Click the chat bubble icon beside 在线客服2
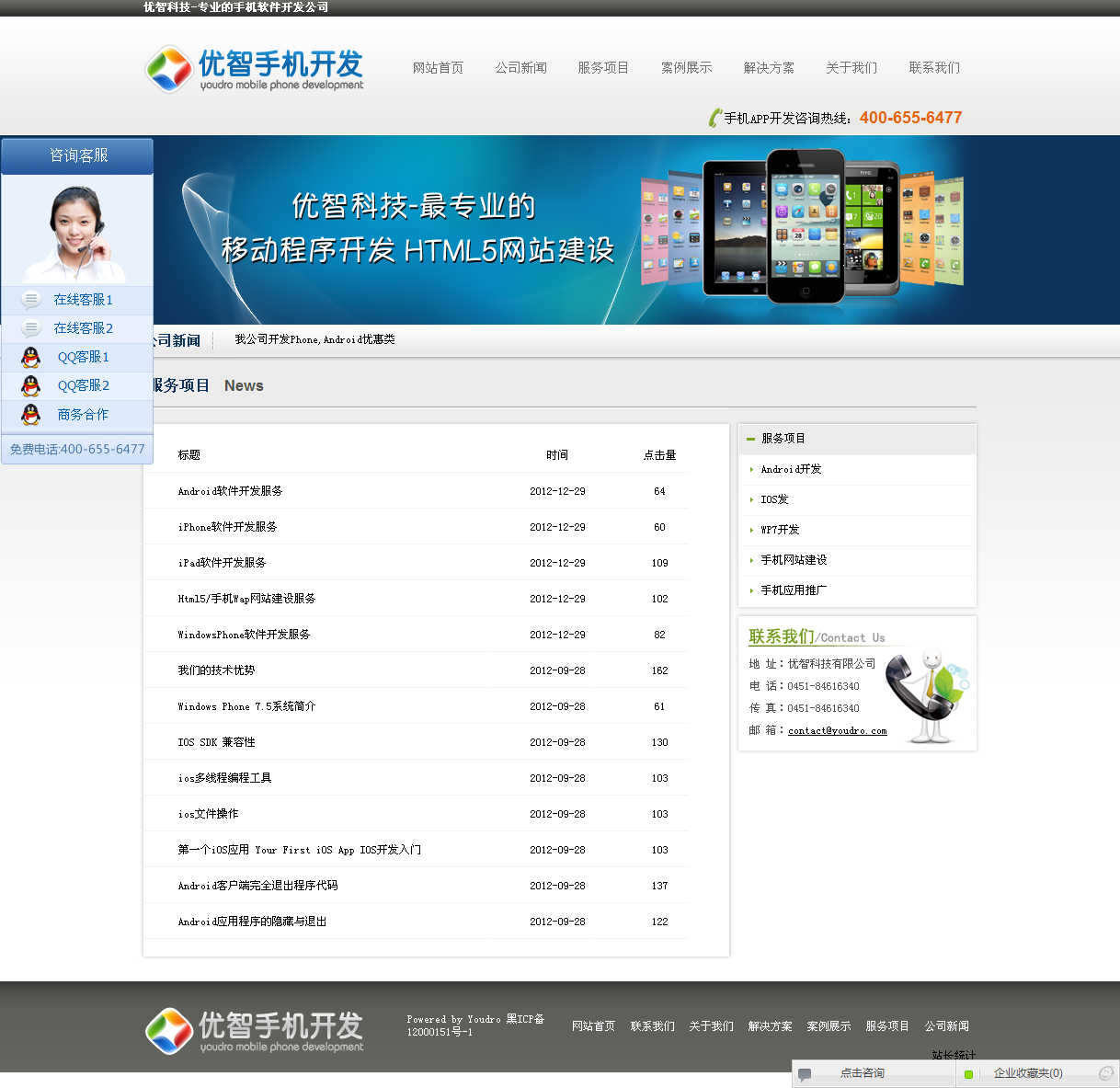This screenshot has width=1120, height=1088. [x=31, y=328]
